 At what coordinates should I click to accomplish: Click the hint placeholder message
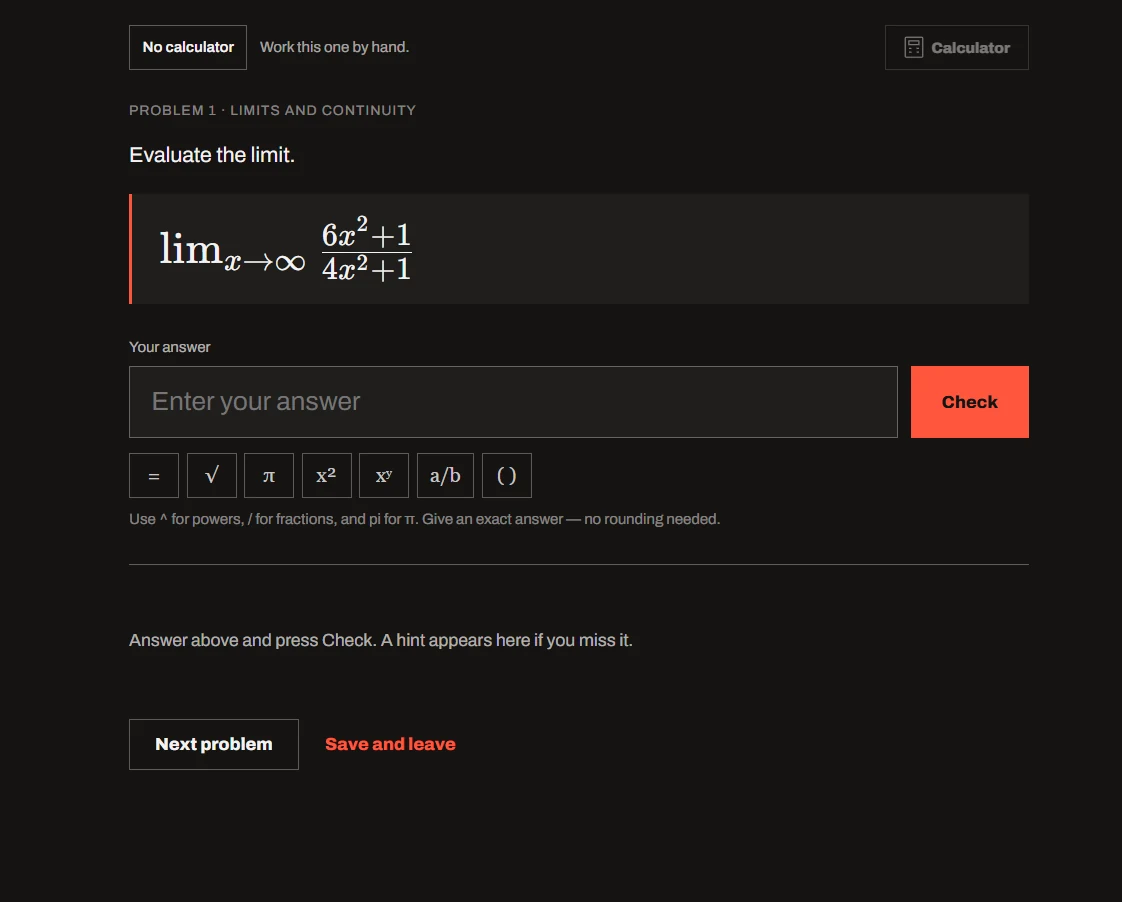coord(381,640)
